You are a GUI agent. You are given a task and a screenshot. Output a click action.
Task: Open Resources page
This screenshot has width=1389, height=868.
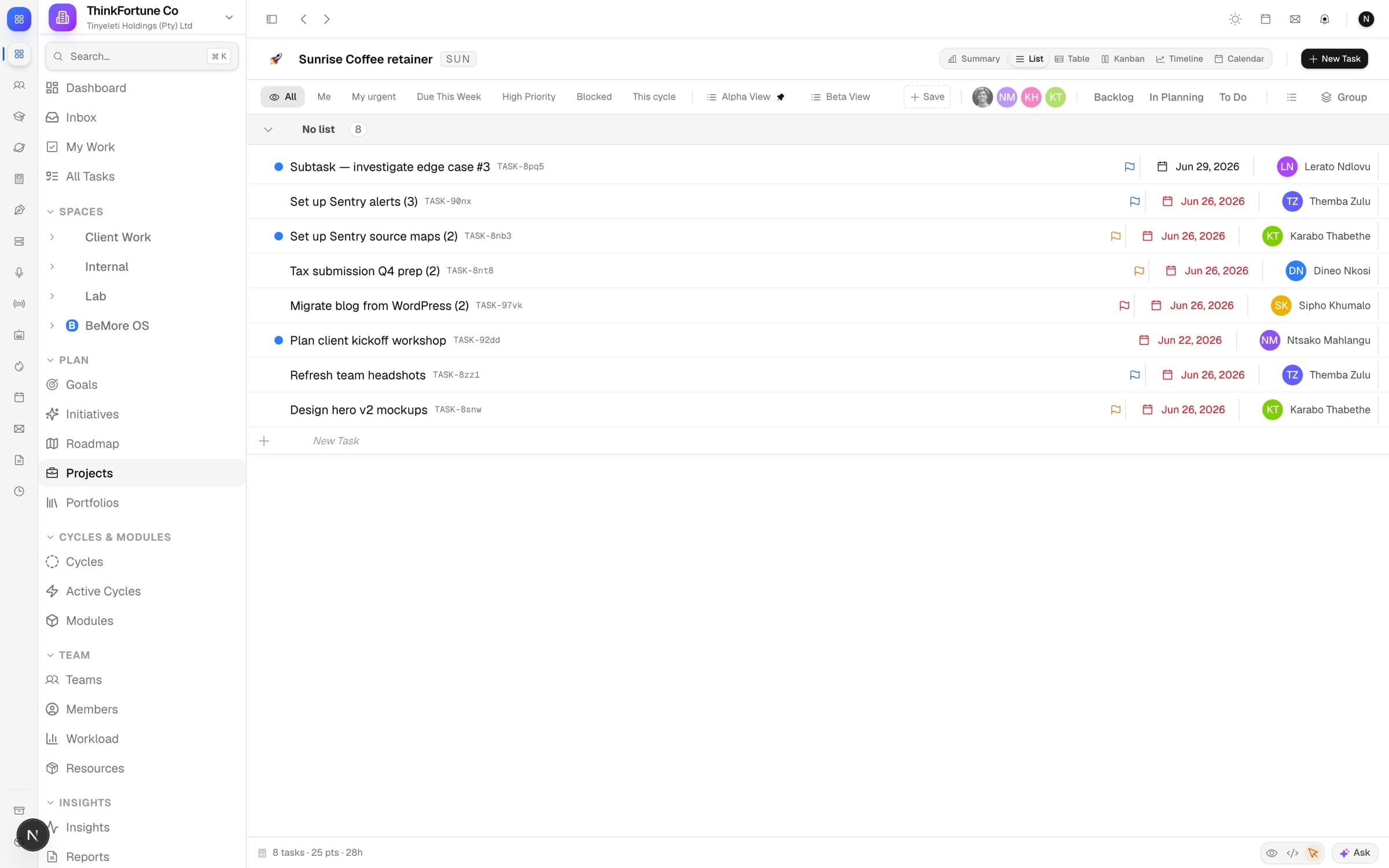coord(142,768)
